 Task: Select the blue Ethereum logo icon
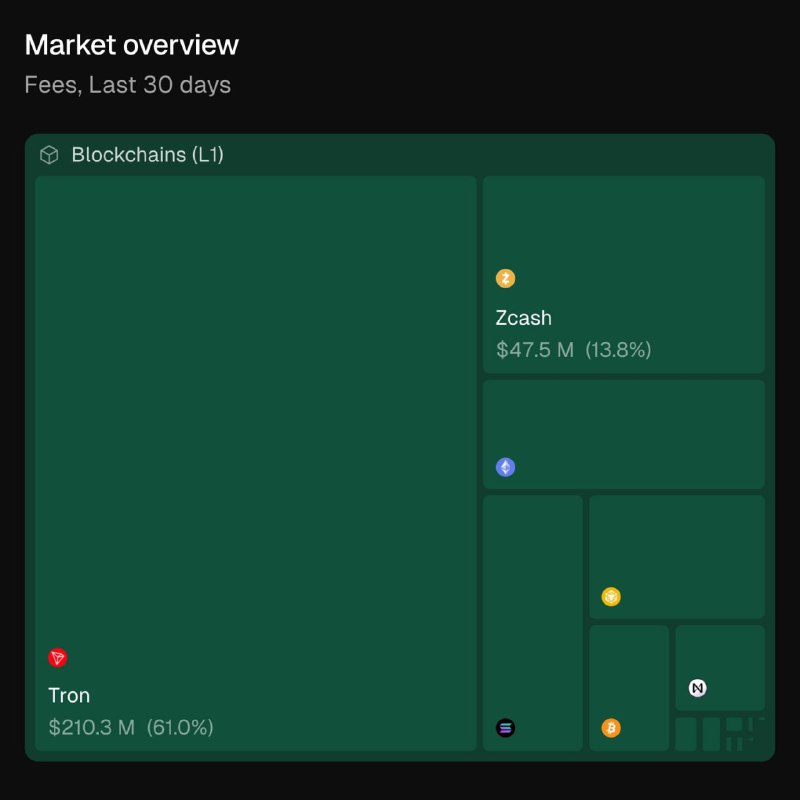click(x=506, y=467)
